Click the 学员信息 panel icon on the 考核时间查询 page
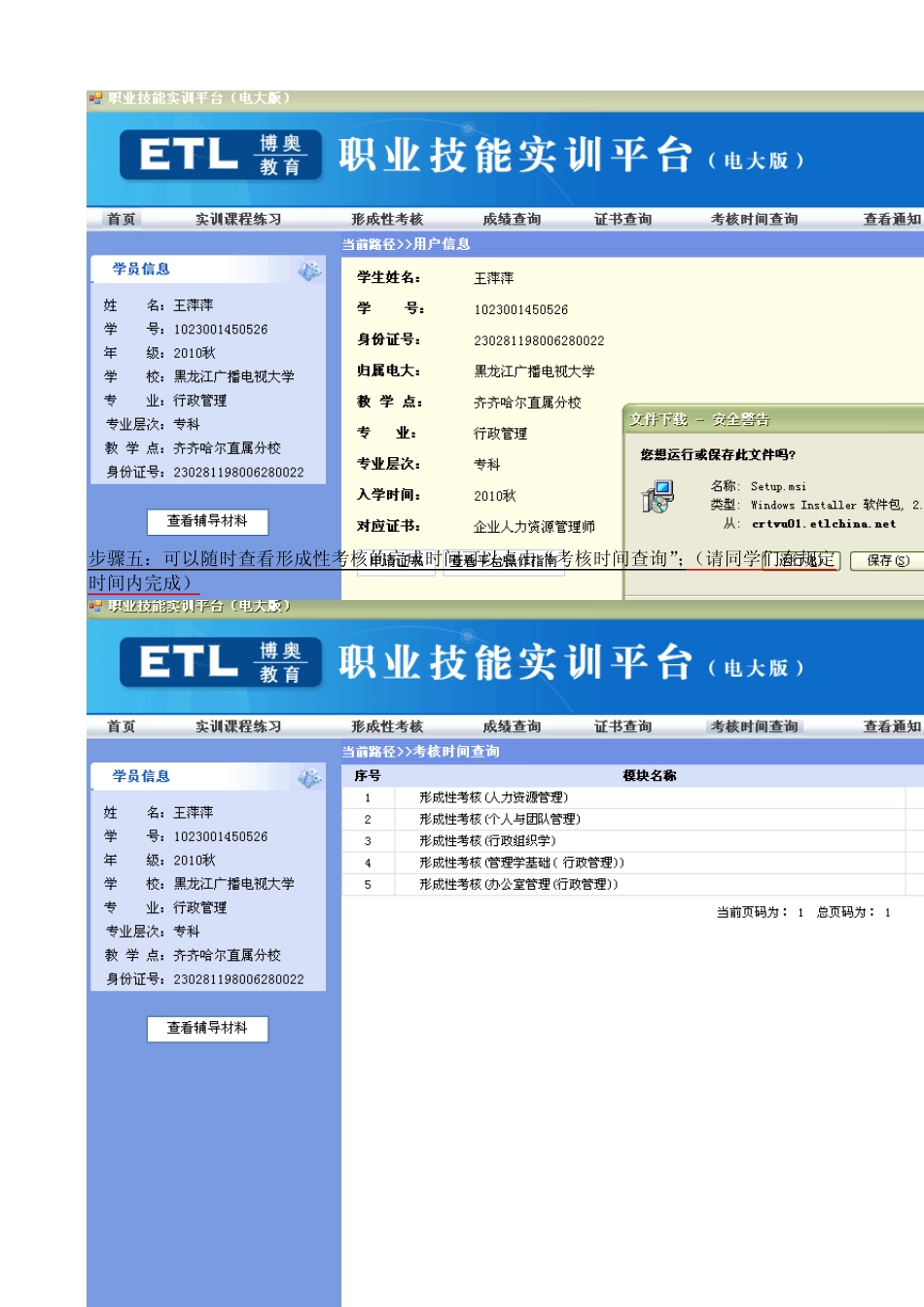924x1307 pixels. (309, 778)
